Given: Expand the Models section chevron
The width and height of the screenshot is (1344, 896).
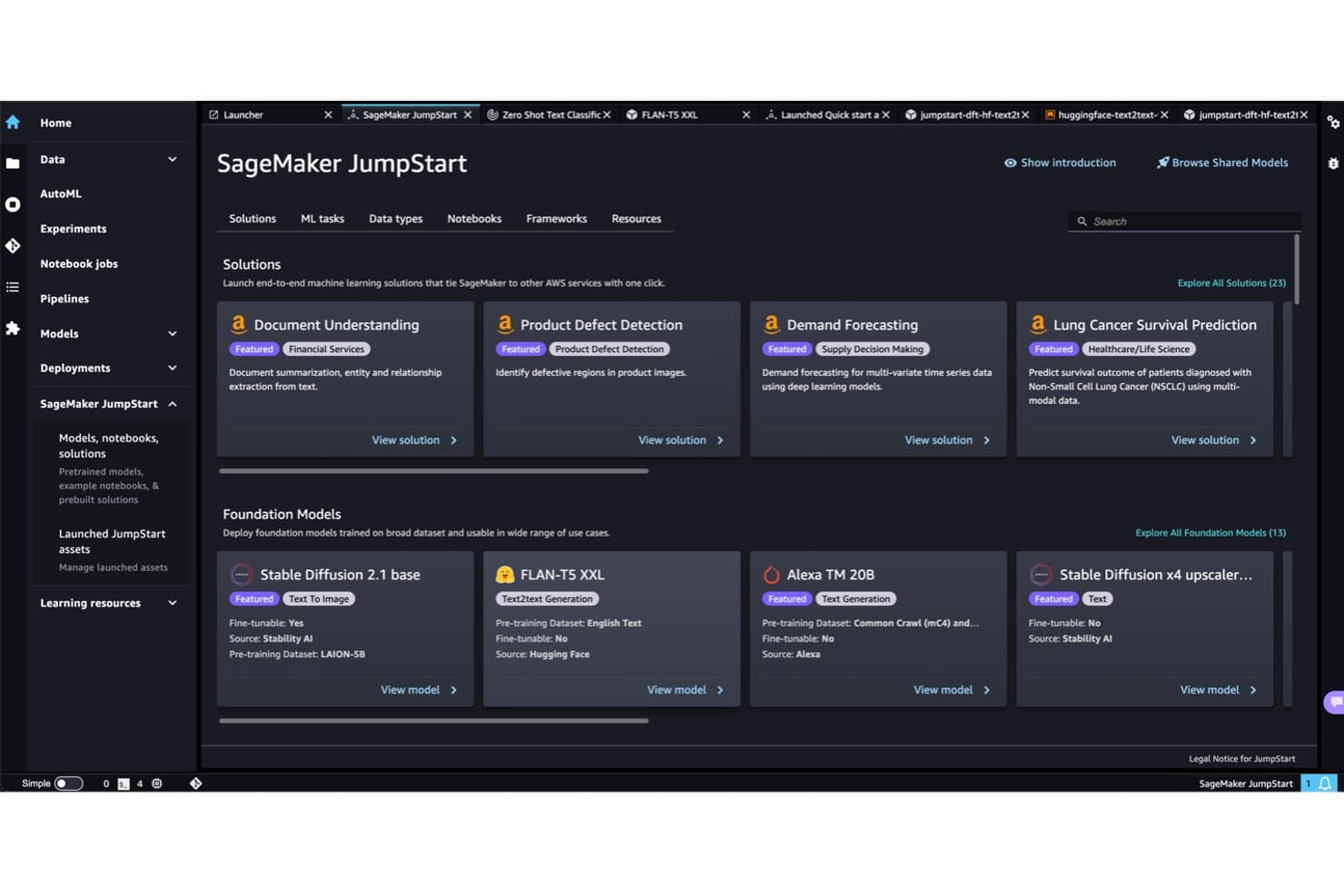Looking at the screenshot, I should coord(173,333).
